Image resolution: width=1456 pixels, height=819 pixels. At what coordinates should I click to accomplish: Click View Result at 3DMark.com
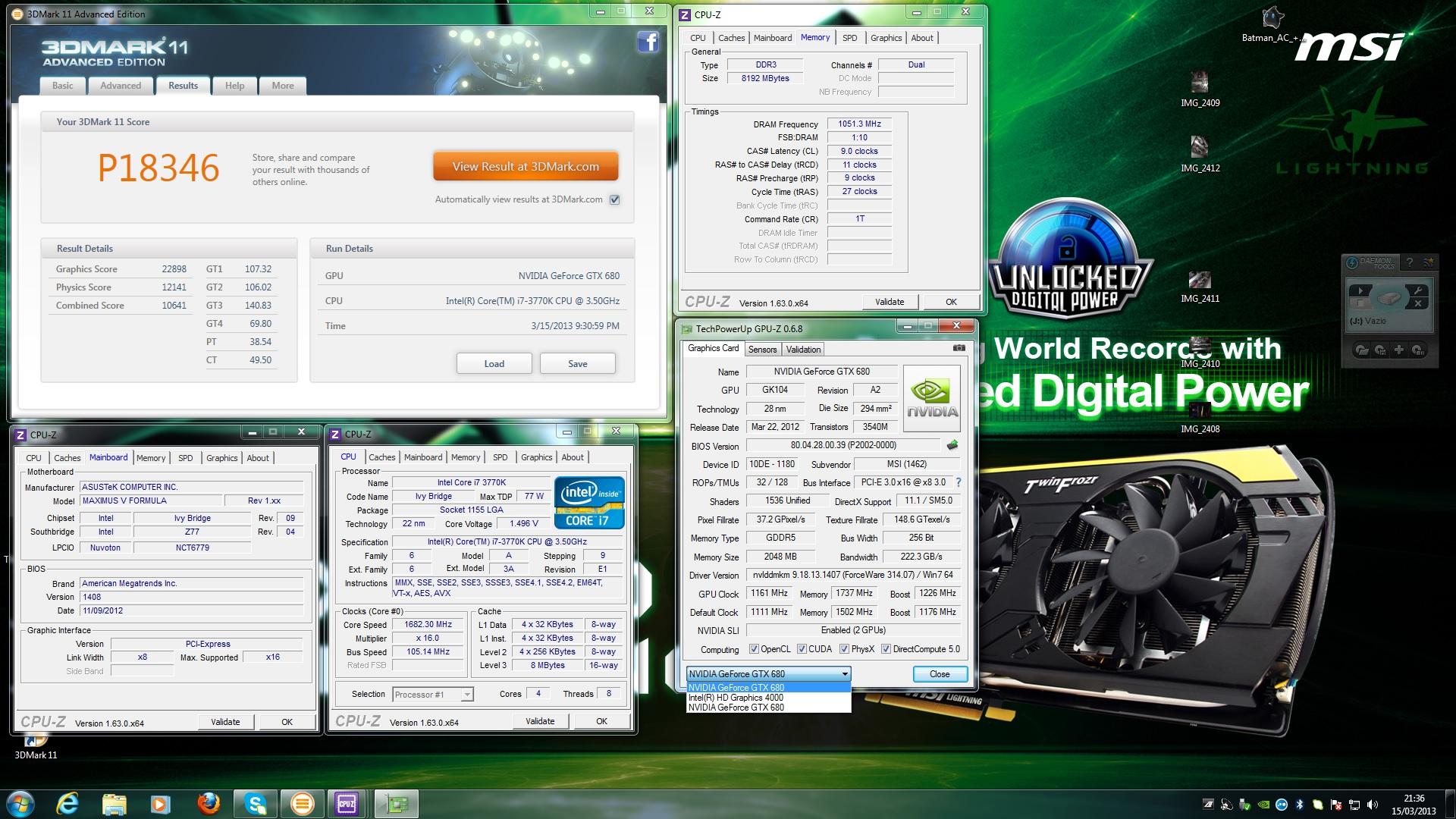[x=526, y=167]
